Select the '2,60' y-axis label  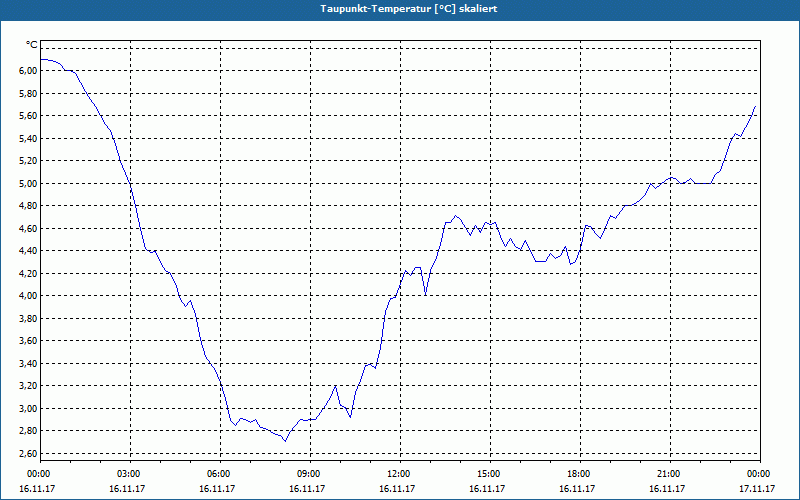pos(28,453)
